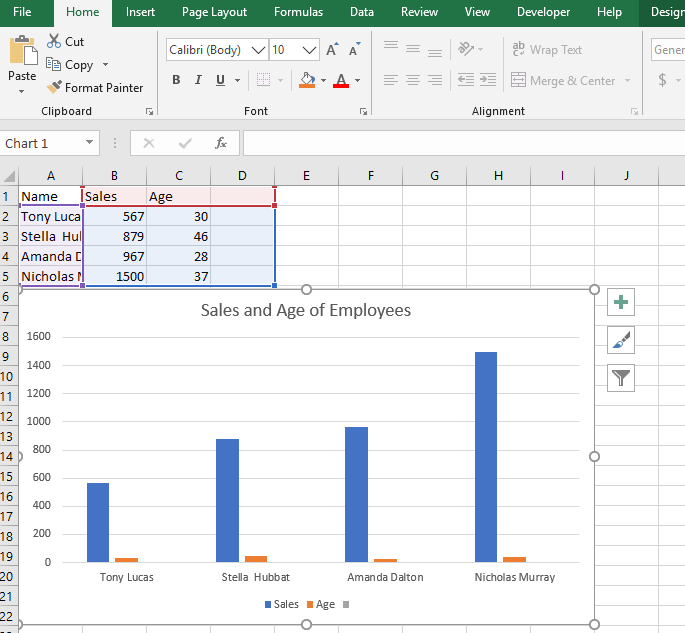
Task: Expand the font size dropdown
Action: (x=309, y=50)
